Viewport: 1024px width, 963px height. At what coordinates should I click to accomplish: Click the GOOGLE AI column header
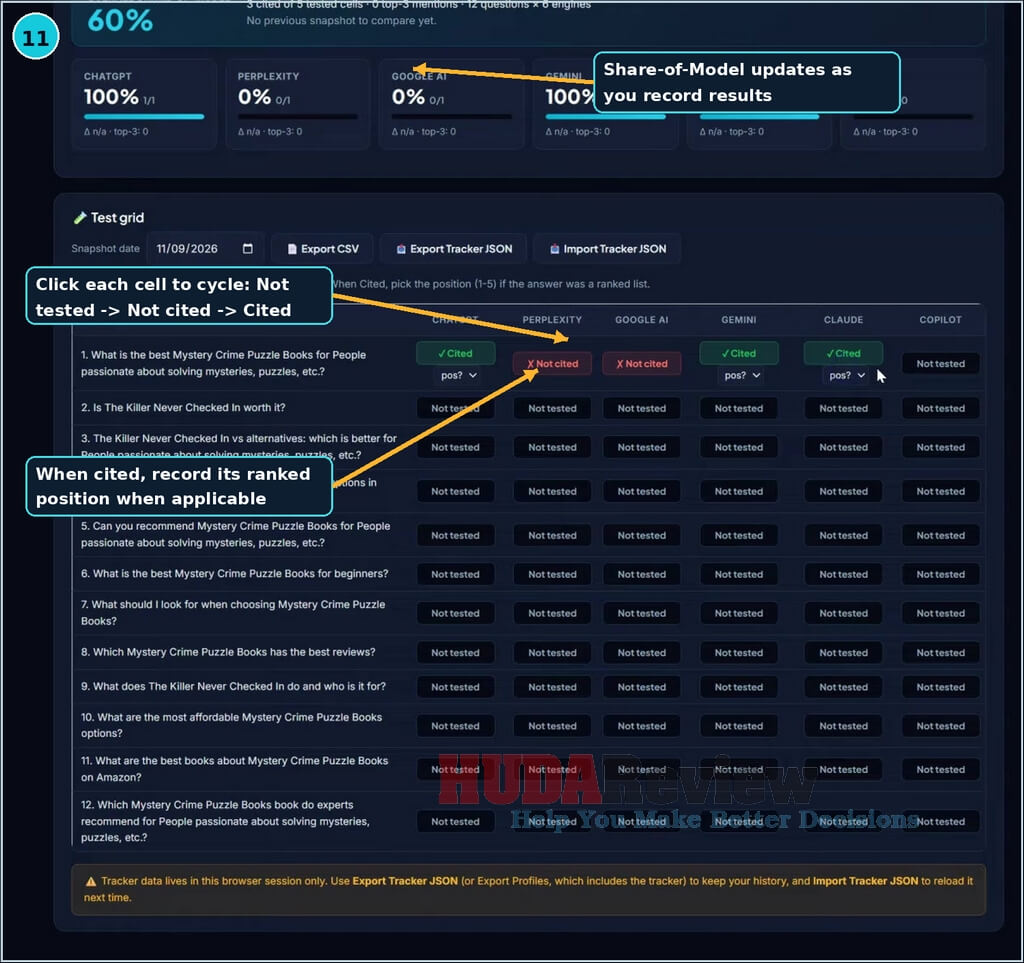(x=641, y=320)
